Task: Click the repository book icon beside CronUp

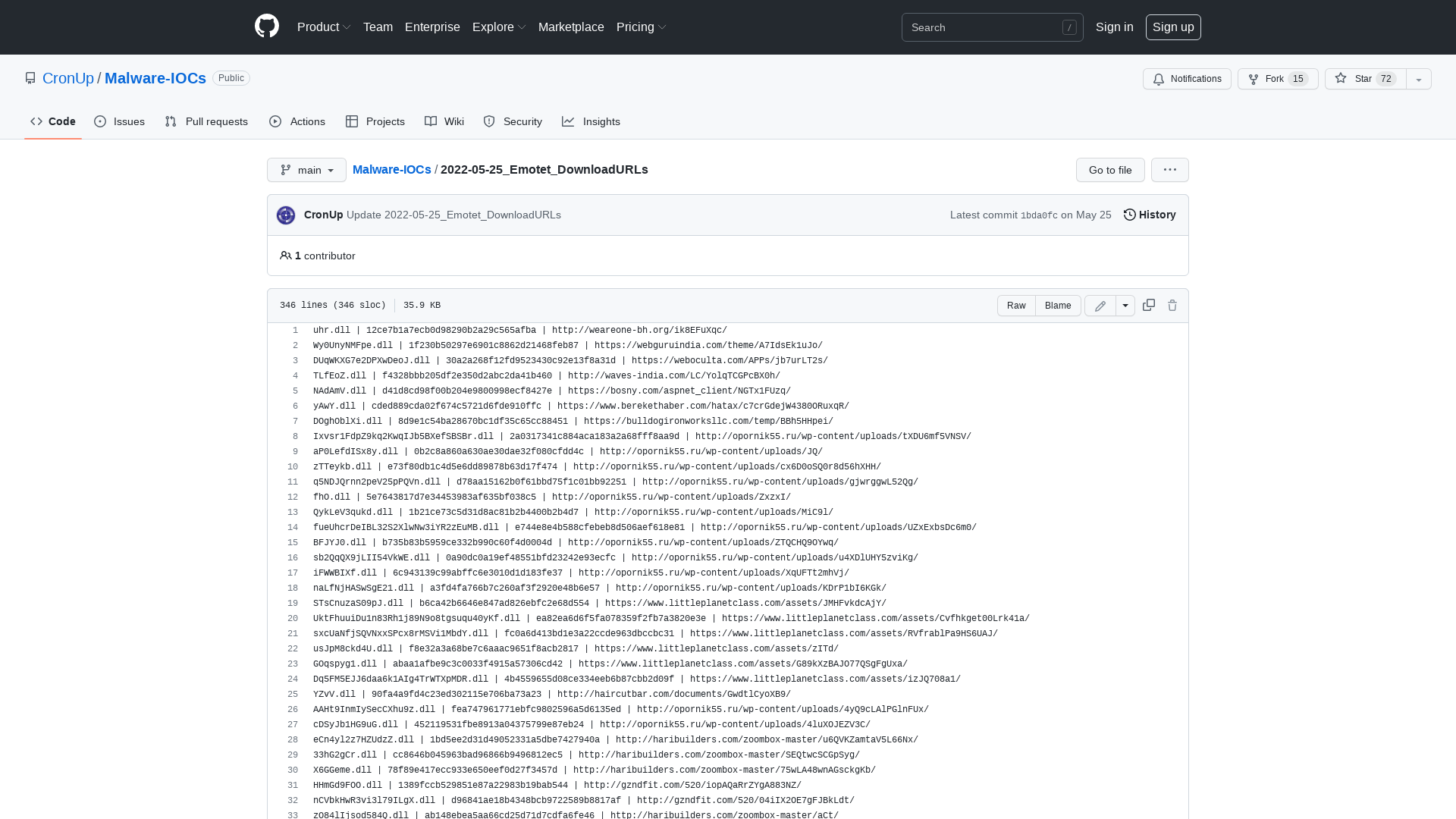Action: coord(30,78)
